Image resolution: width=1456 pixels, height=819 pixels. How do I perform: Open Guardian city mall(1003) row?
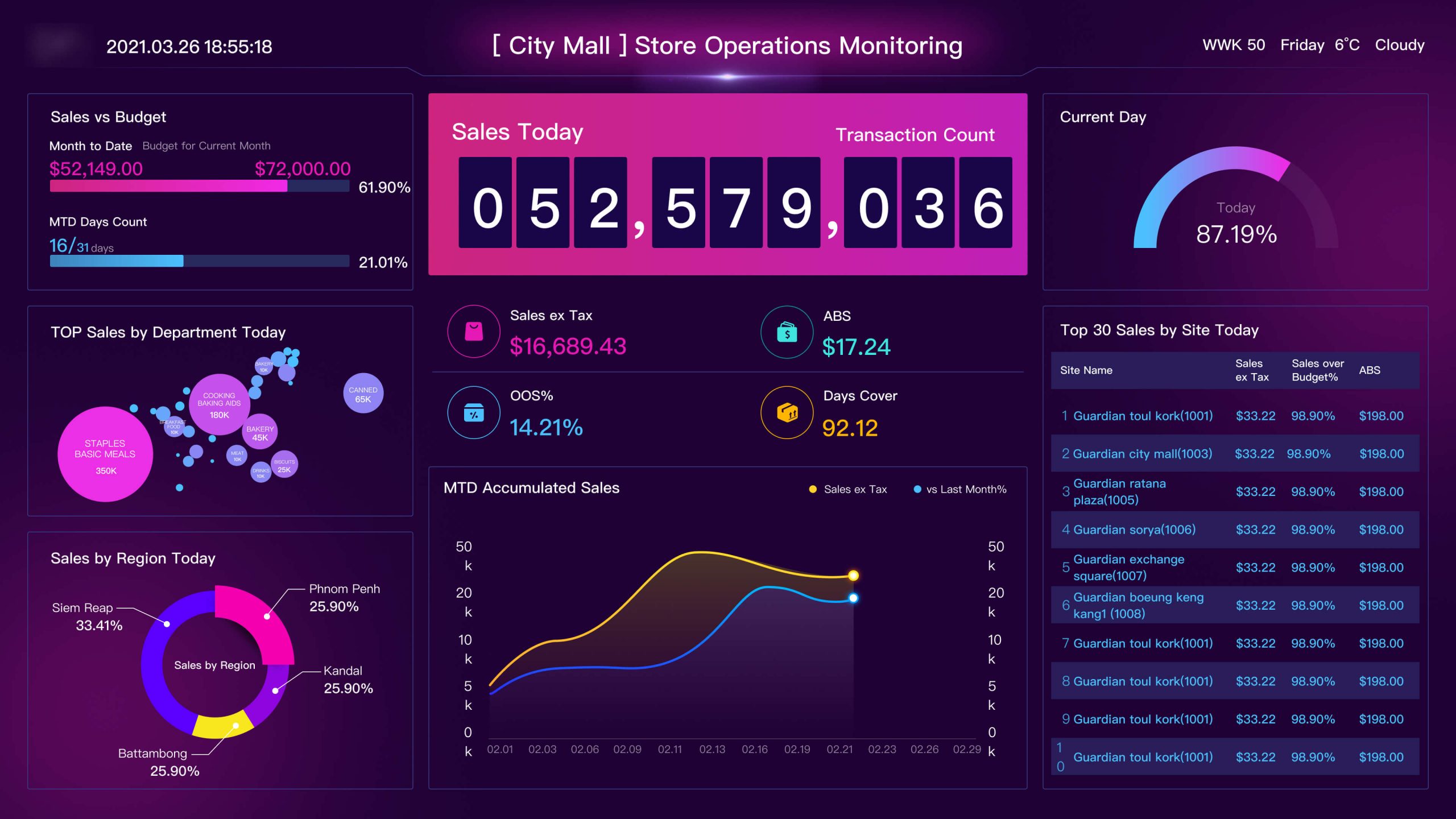pos(1235,454)
